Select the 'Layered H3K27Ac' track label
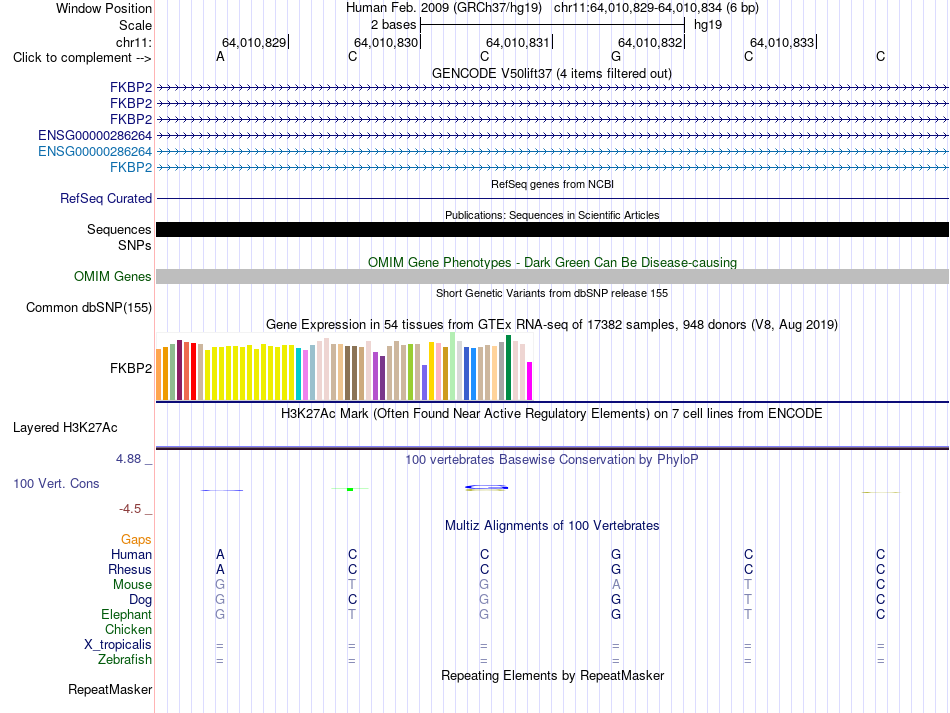 point(65,428)
